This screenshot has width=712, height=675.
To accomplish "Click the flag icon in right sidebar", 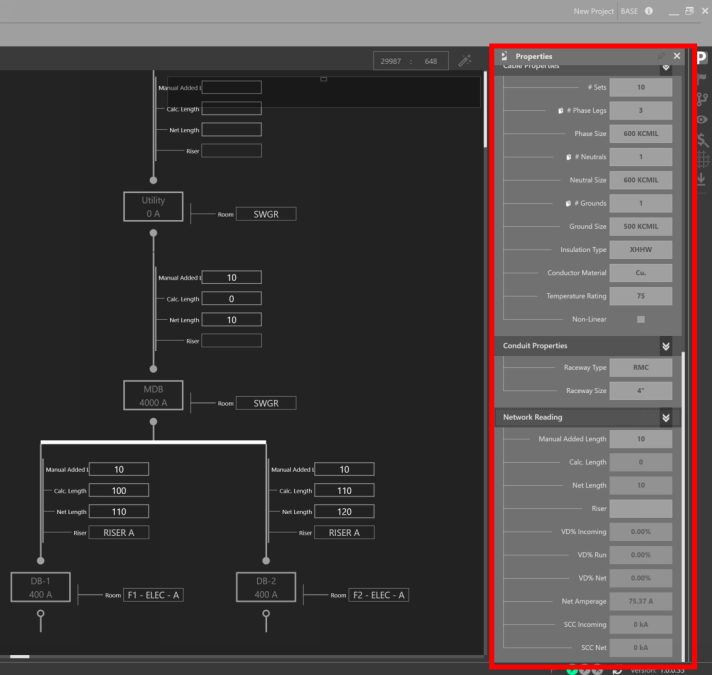I will pyautogui.click(x=702, y=78).
